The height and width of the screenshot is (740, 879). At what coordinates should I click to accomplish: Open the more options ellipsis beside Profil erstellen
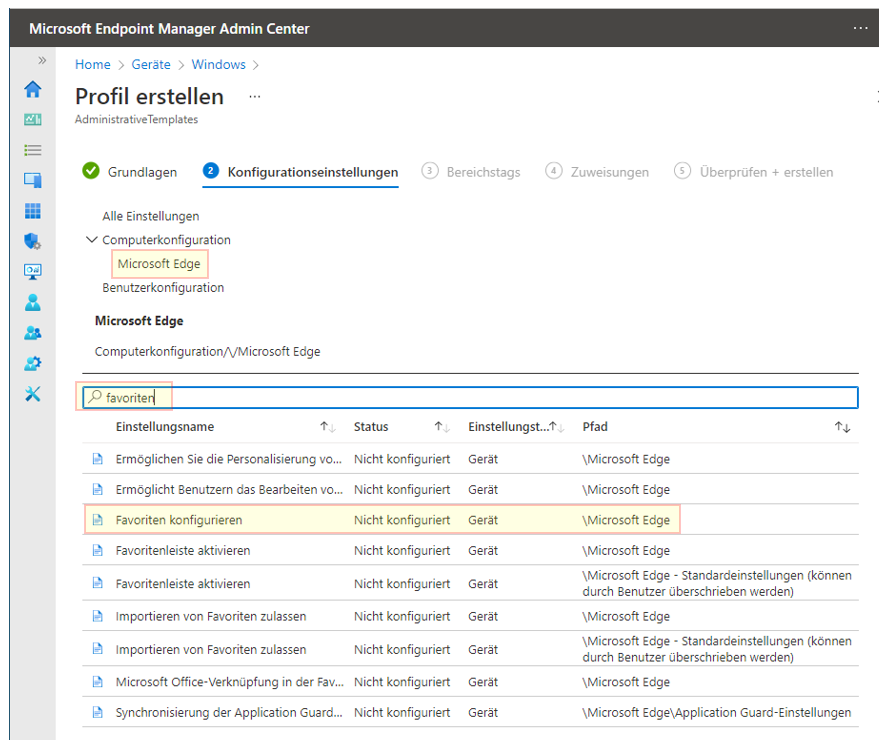click(254, 97)
